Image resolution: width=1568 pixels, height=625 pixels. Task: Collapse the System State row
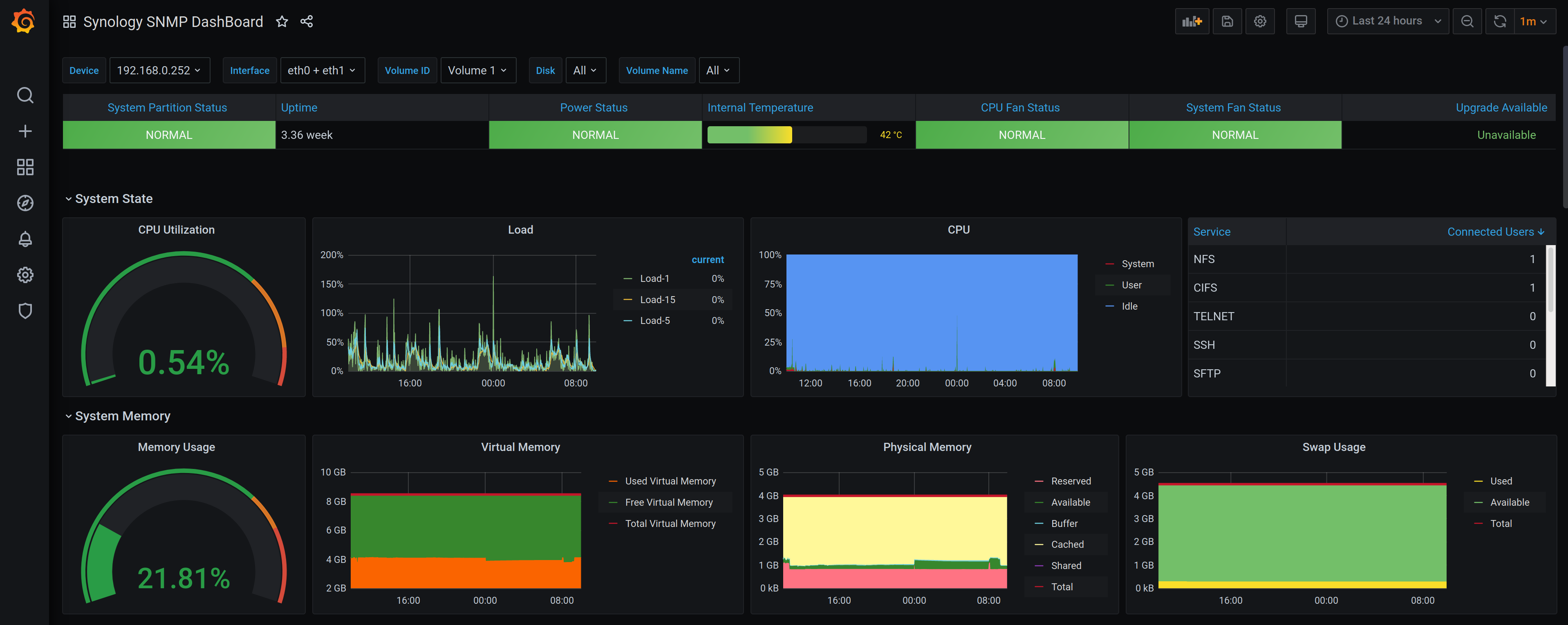[x=113, y=199]
